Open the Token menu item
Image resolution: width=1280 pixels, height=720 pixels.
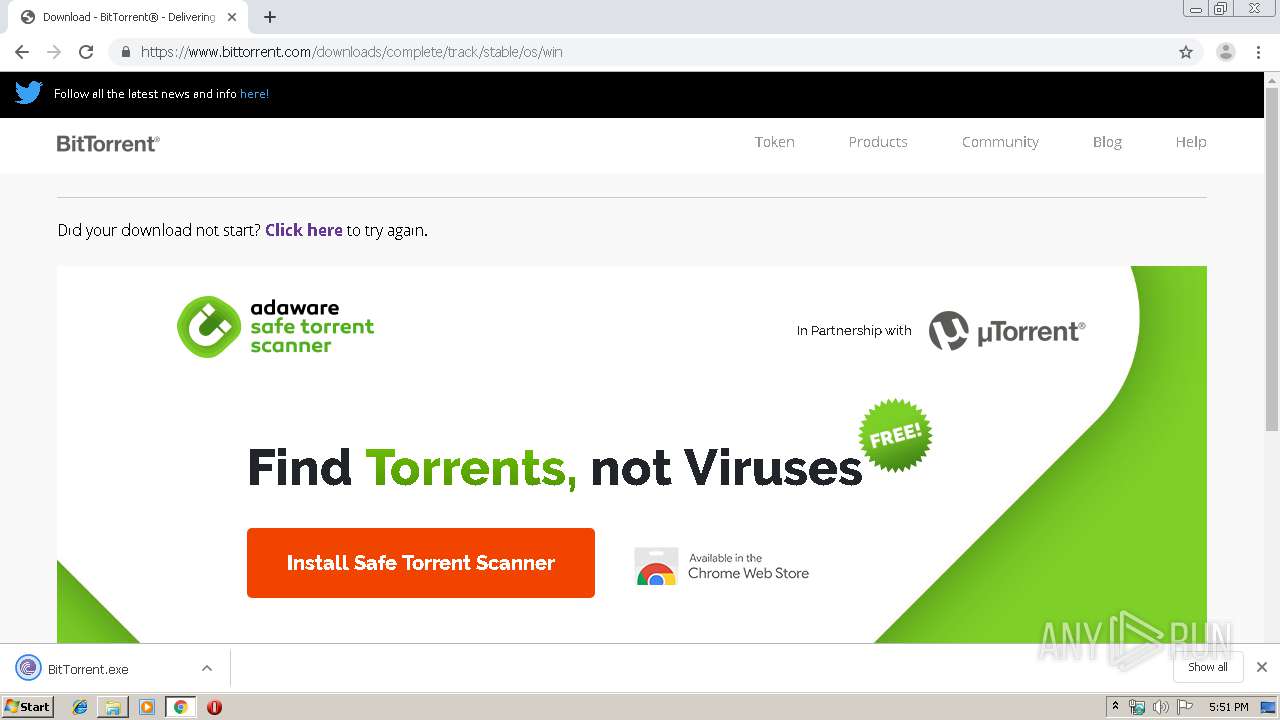pyautogui.click(x=775, y=142)
